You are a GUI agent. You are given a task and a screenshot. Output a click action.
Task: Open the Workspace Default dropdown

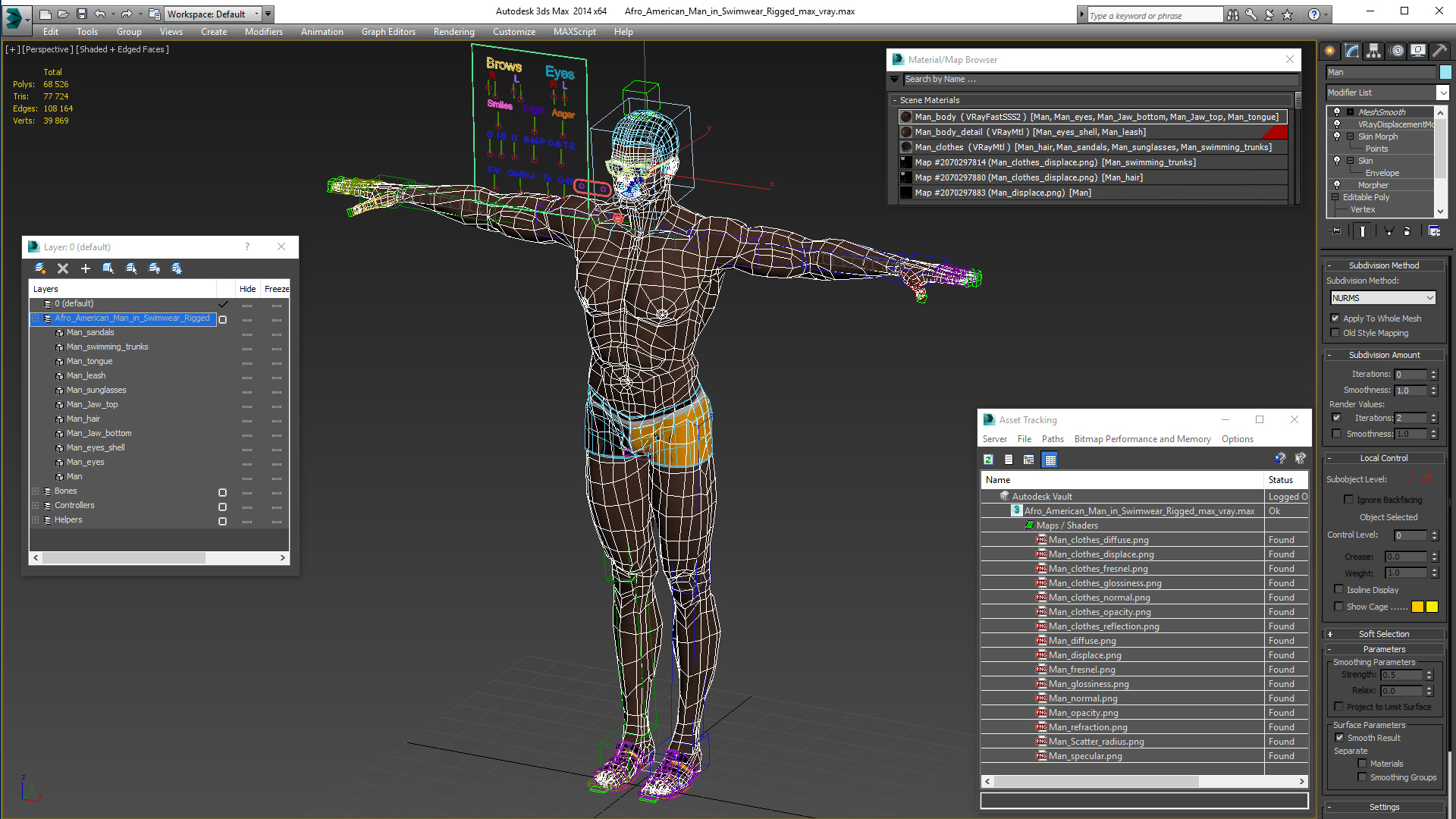pyautogui.click(x=212, y=14)
